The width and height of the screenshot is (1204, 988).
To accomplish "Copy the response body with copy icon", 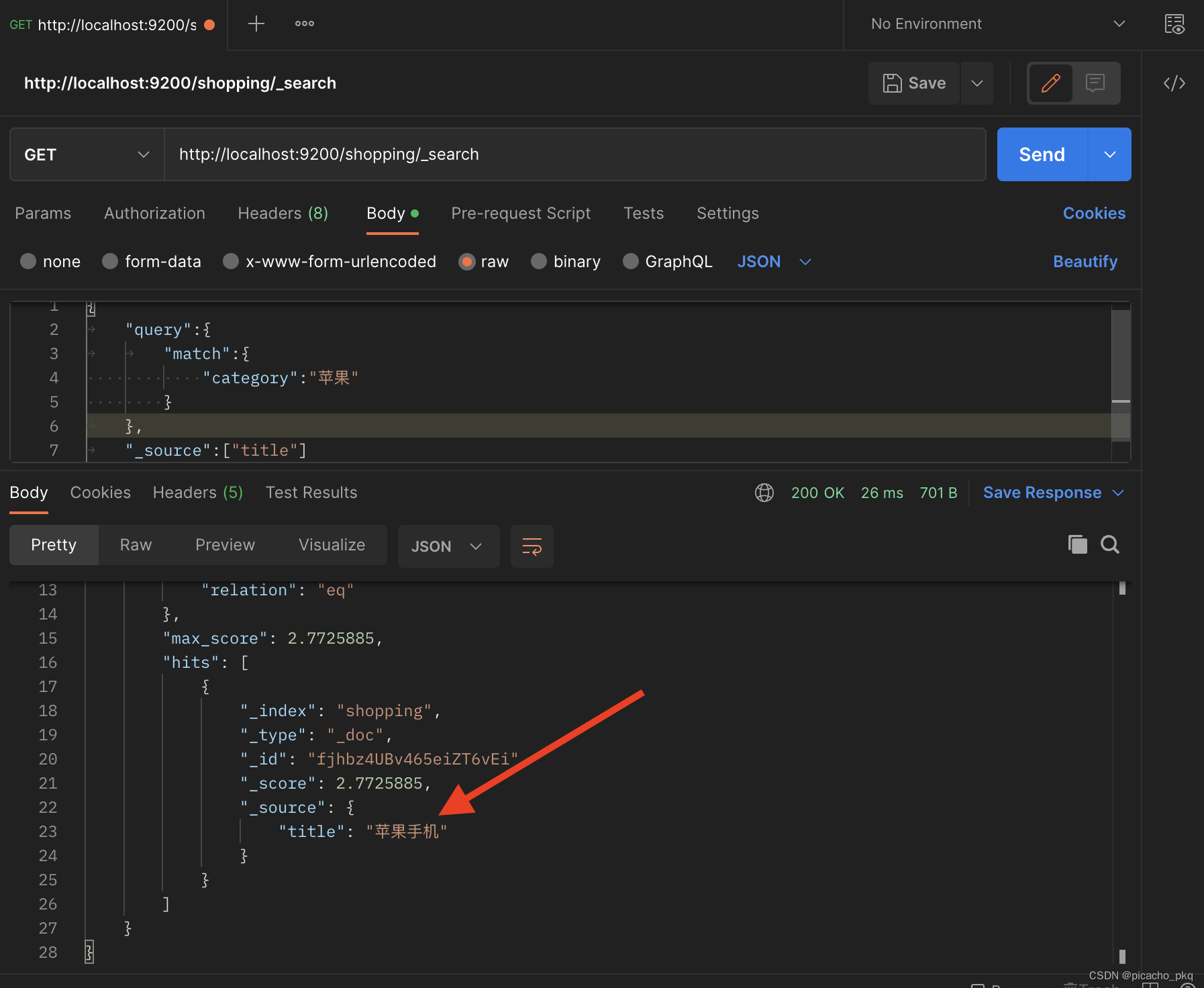I will click(x=1077, y=544).
